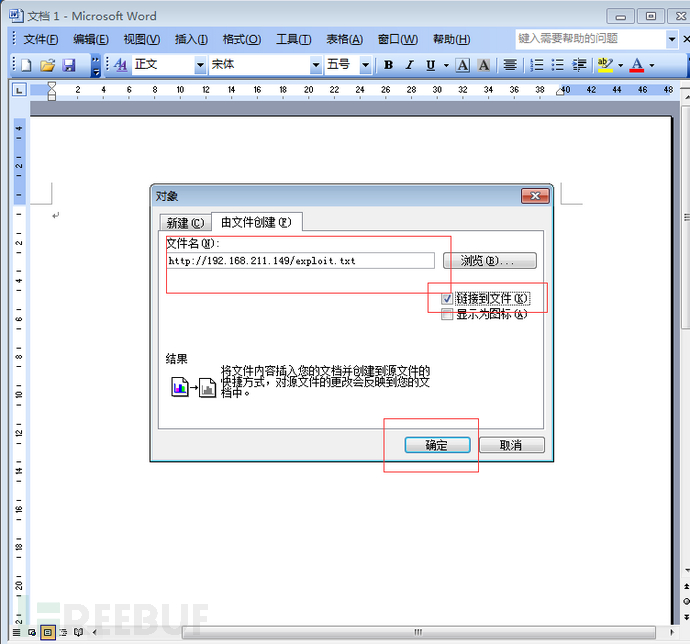Open the 视图(V) menu
Image resolution: width=690 pixels, height=644 pixels.
click(142, 40)
